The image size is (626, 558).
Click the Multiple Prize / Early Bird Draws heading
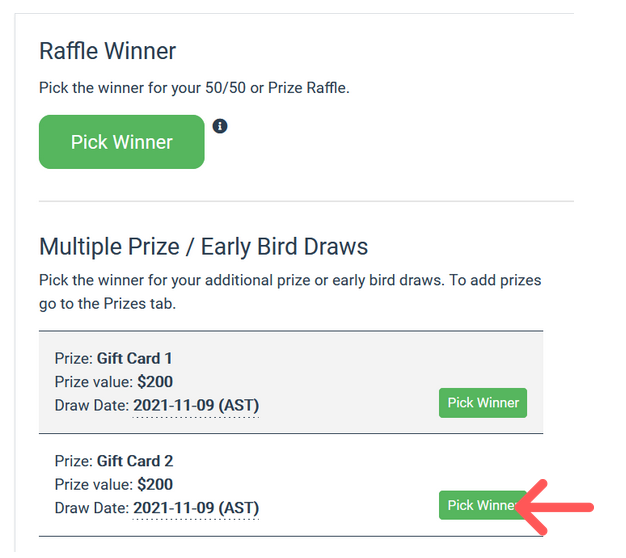pos(203,246)
